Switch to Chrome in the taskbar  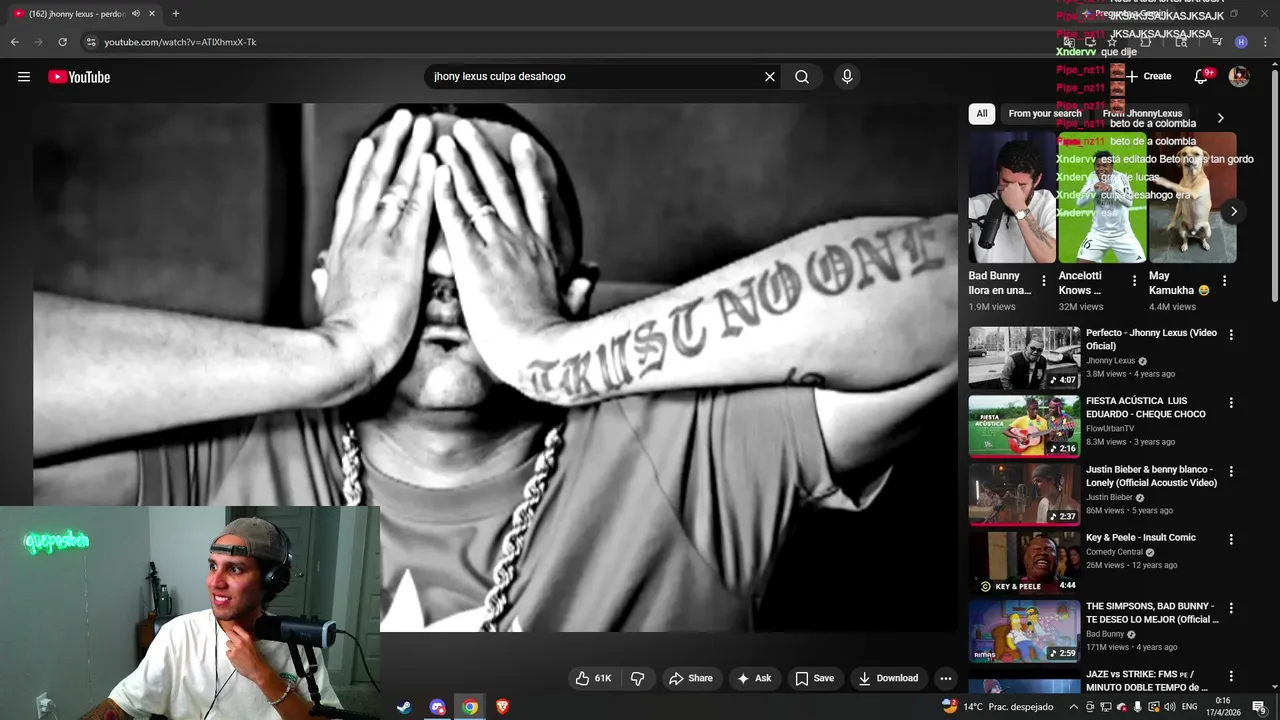470,707
